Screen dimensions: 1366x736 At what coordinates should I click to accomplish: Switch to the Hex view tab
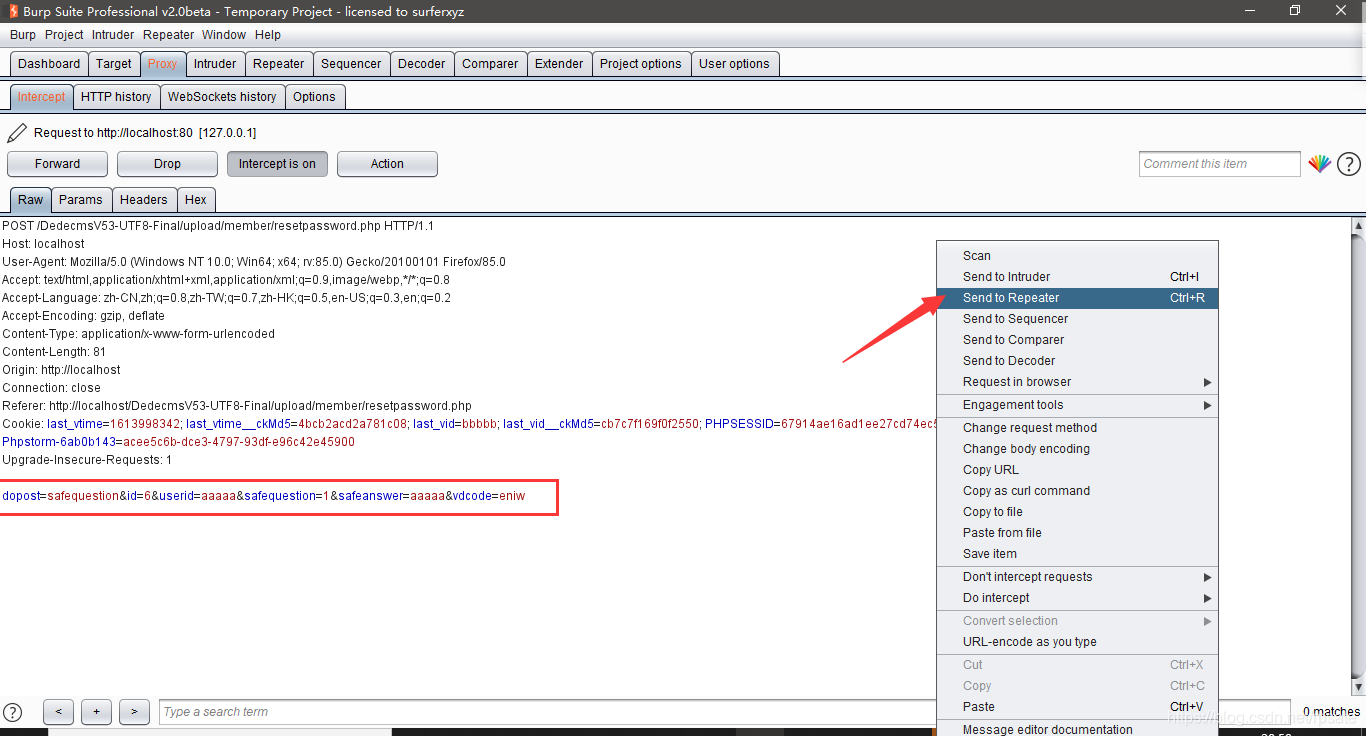(x=196, y=200)
